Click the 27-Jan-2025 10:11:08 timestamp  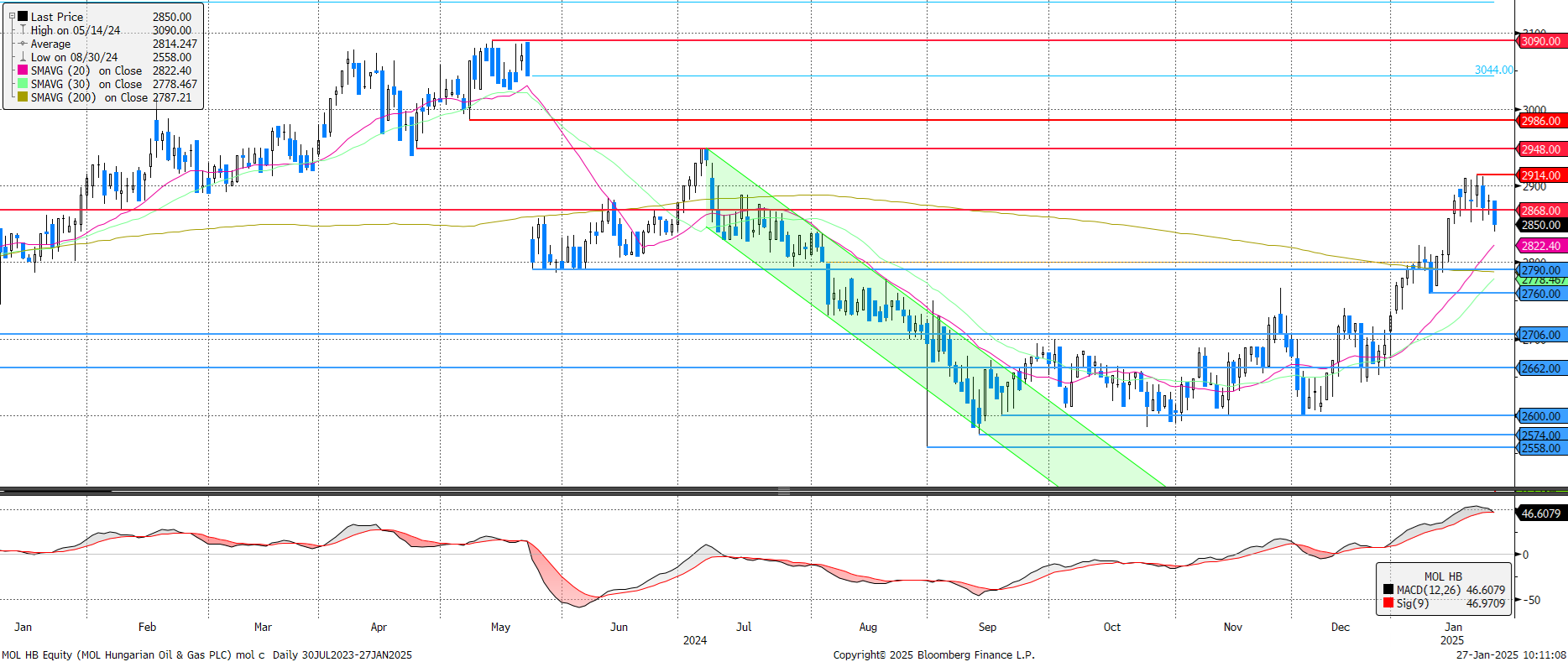(x=1511, y=655)
